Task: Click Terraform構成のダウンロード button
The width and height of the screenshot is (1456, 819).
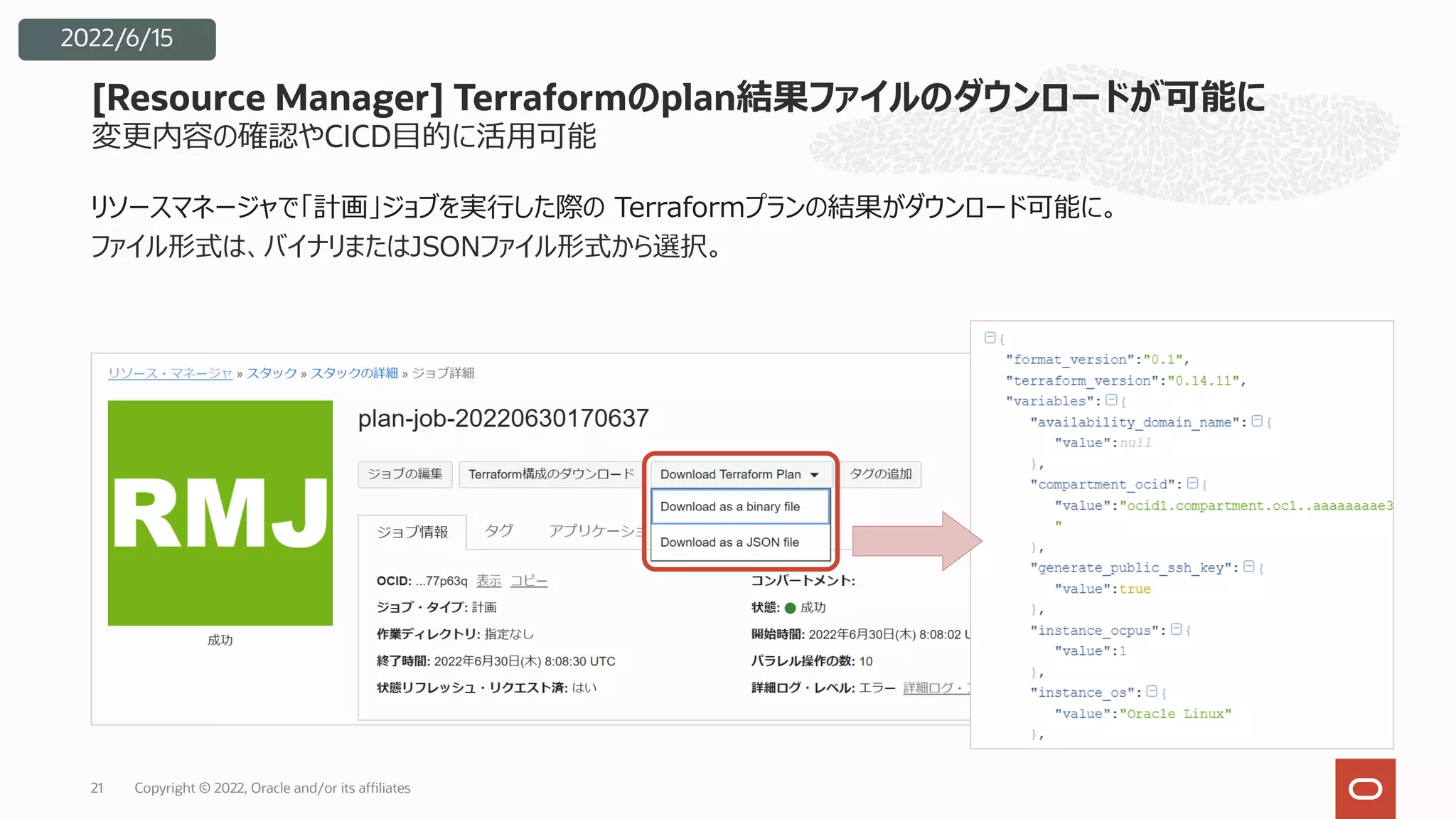Action: (x=551, y=474)
